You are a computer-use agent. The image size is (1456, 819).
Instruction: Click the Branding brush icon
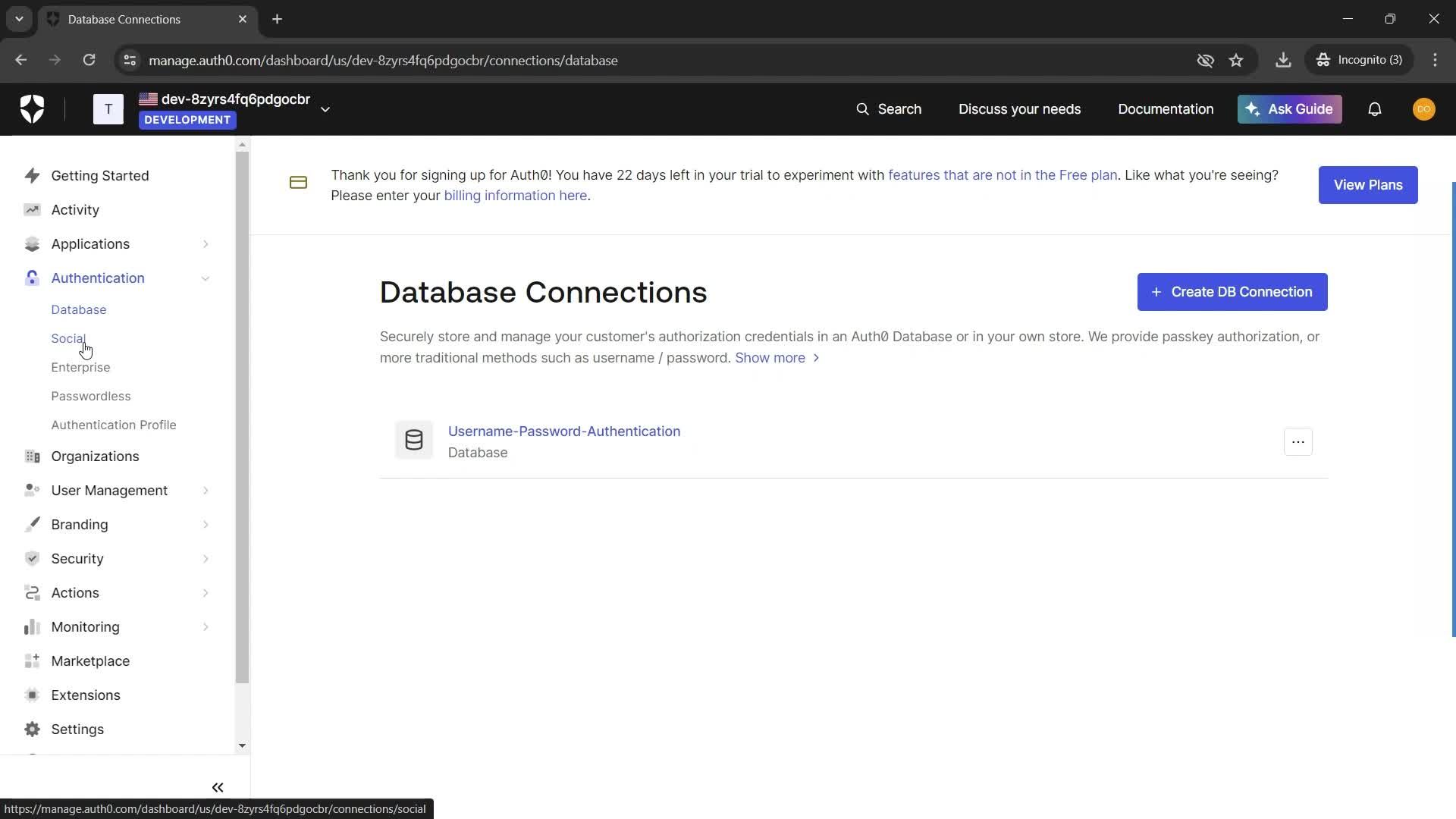[32, 525]
